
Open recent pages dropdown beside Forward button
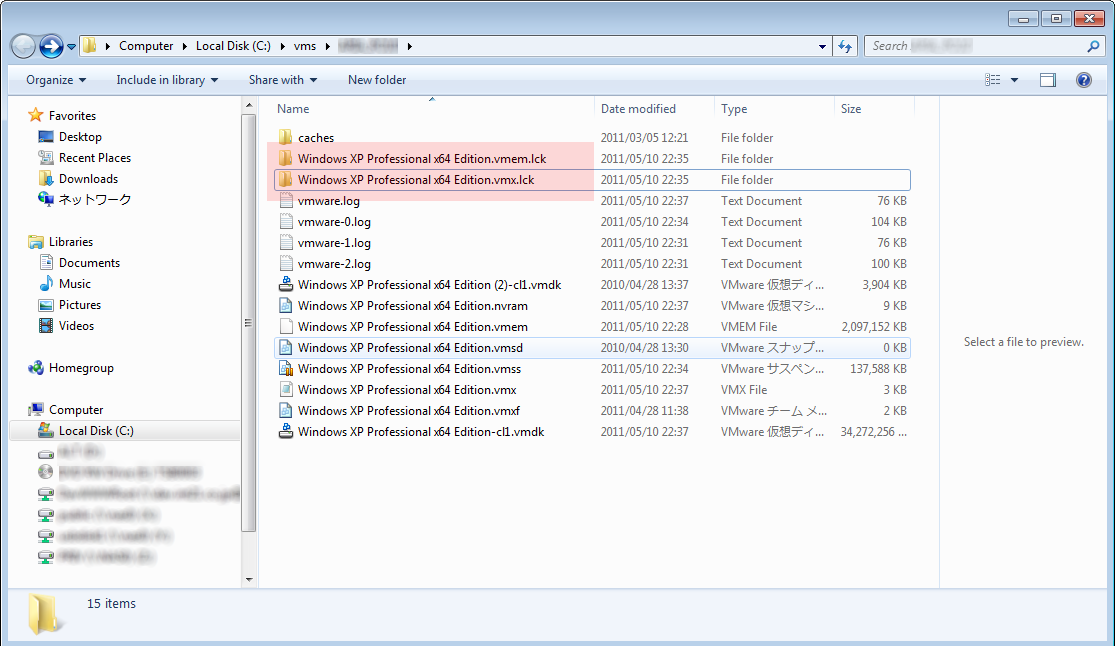[x=71, y=48]
